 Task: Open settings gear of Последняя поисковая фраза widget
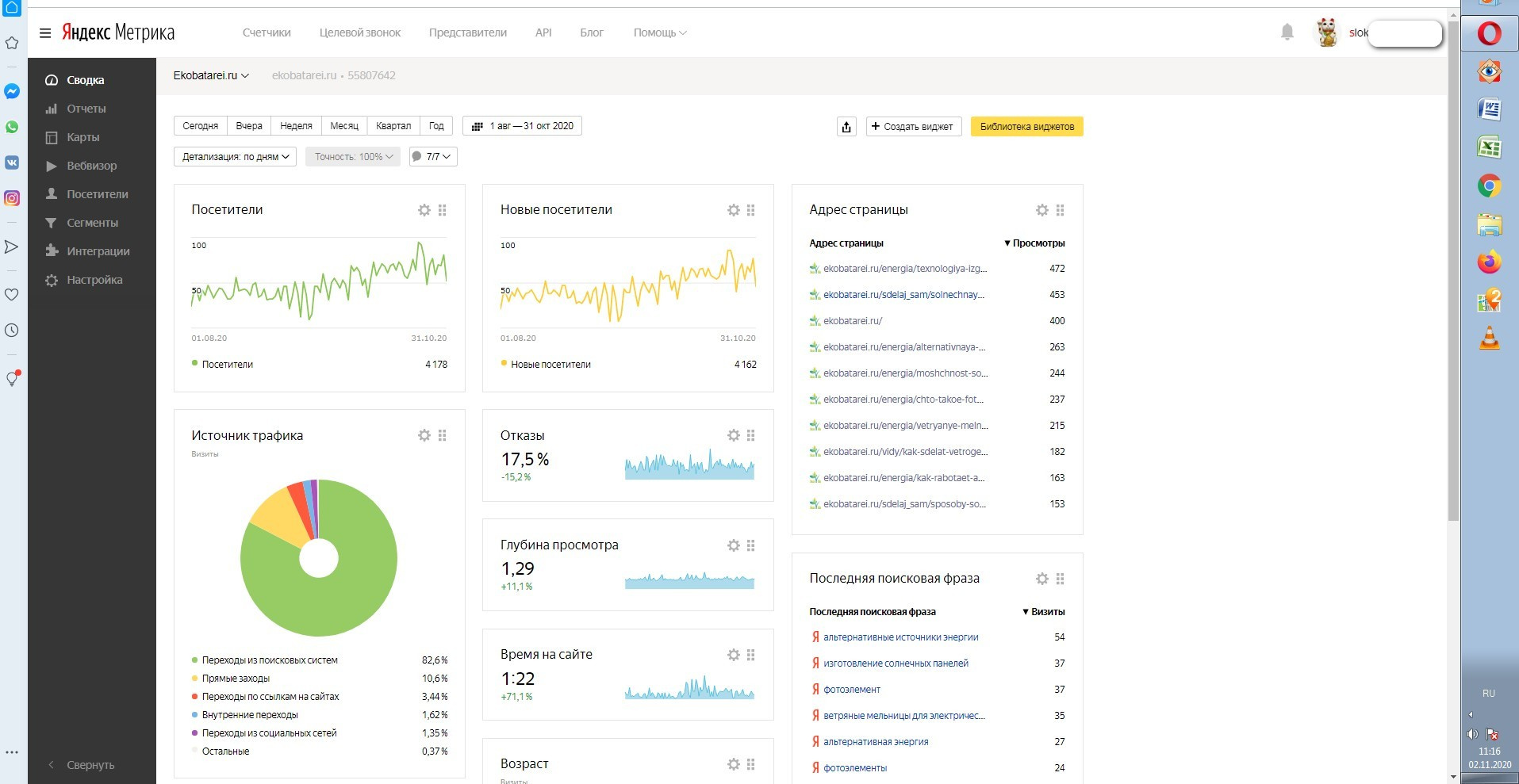[1042, 579]
